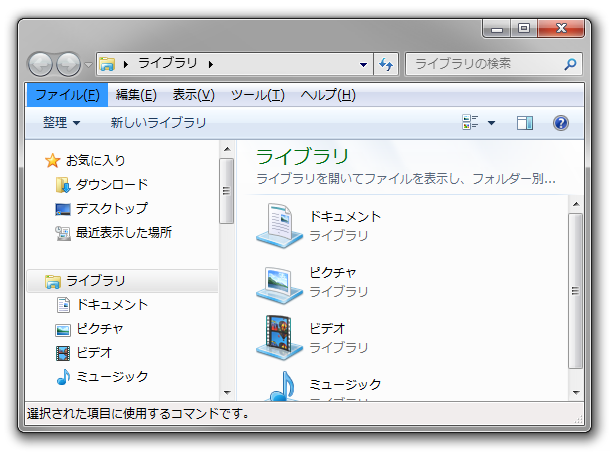This screenshot has width=611, height=457.
Task: Select the large ビデオ library icon
Action: click(279, 337)
